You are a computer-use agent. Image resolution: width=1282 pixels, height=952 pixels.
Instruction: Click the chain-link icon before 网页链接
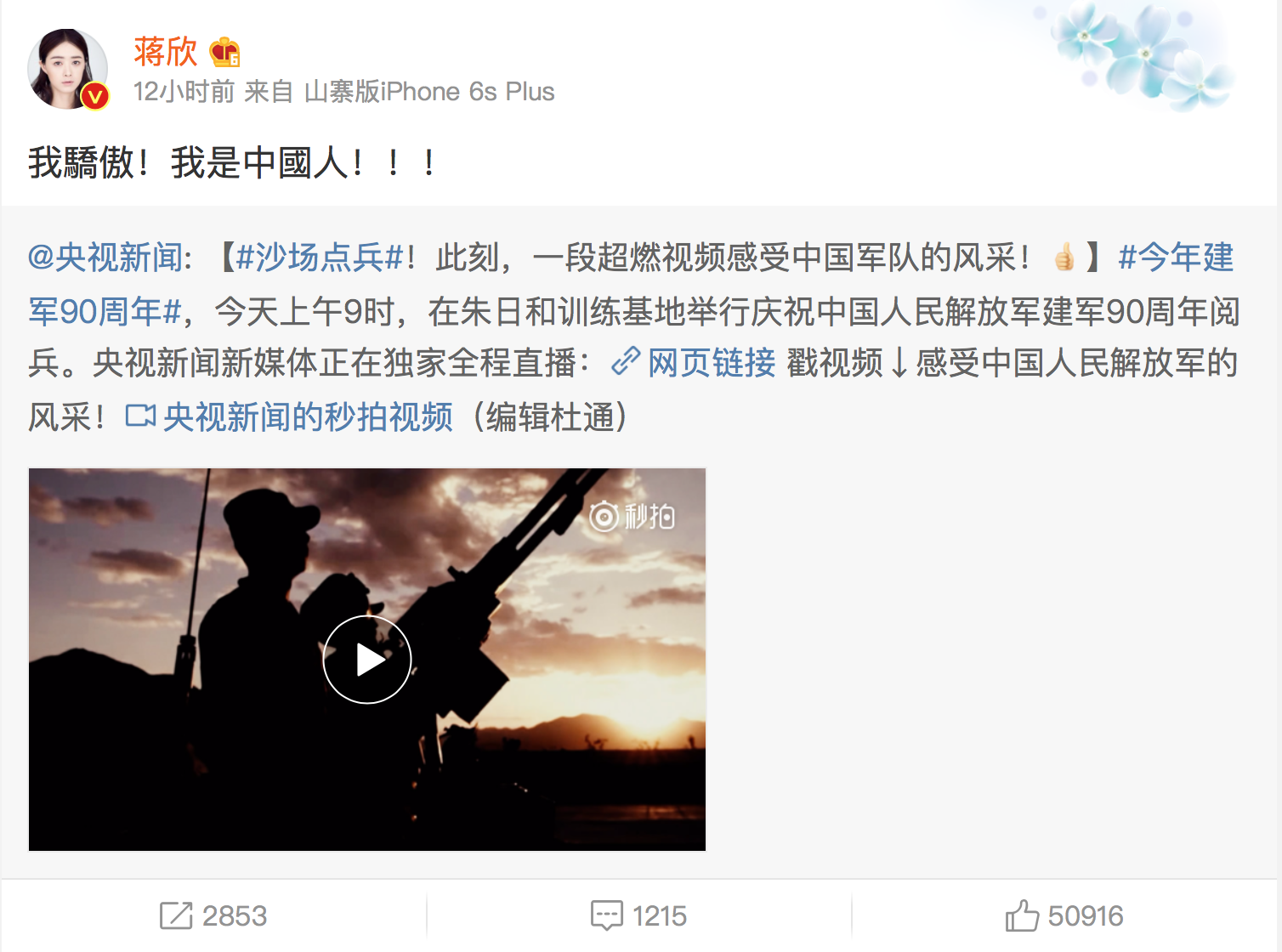[x=626, y=362]
